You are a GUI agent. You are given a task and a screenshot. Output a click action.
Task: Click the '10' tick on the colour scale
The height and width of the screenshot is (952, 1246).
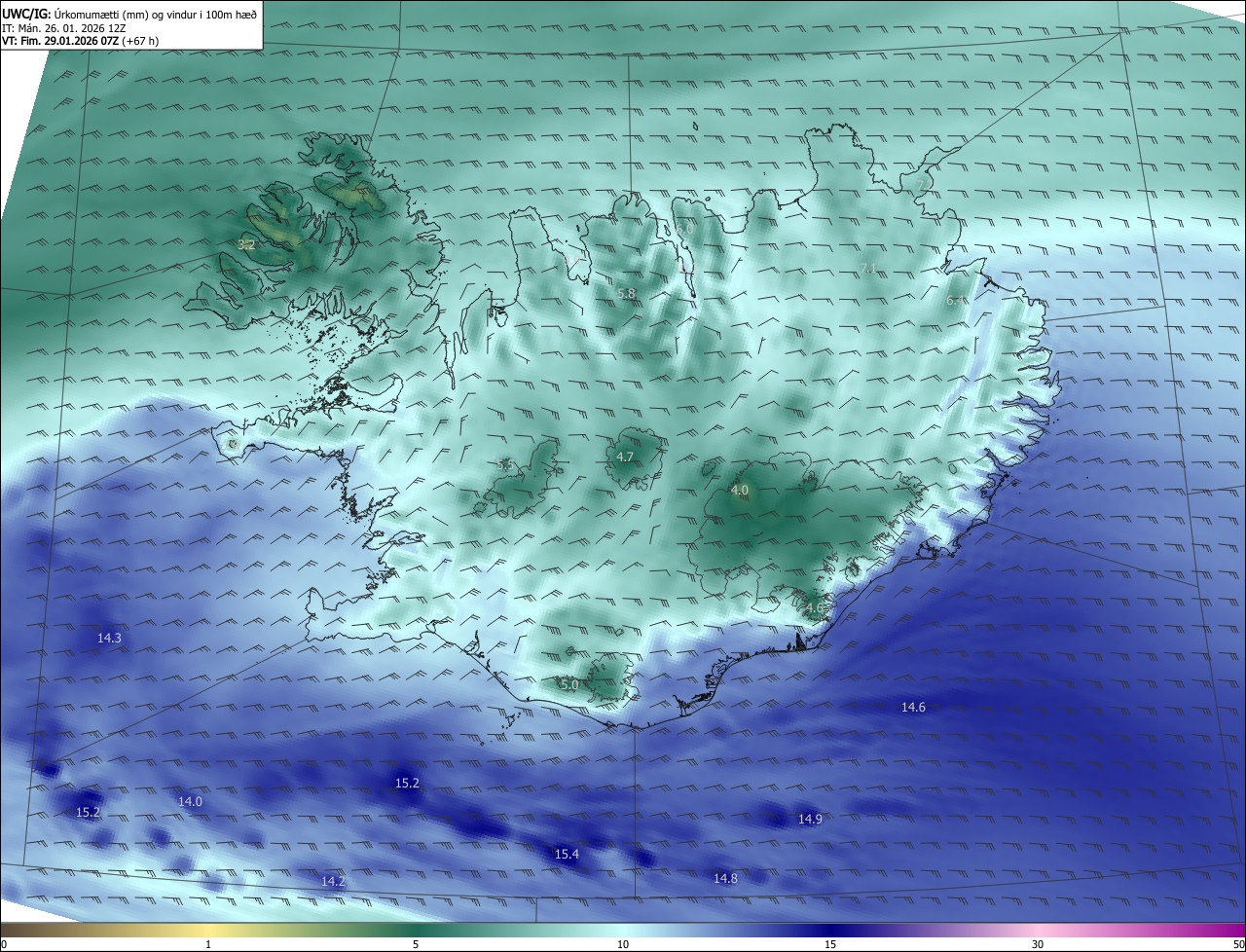coord(623,944)
